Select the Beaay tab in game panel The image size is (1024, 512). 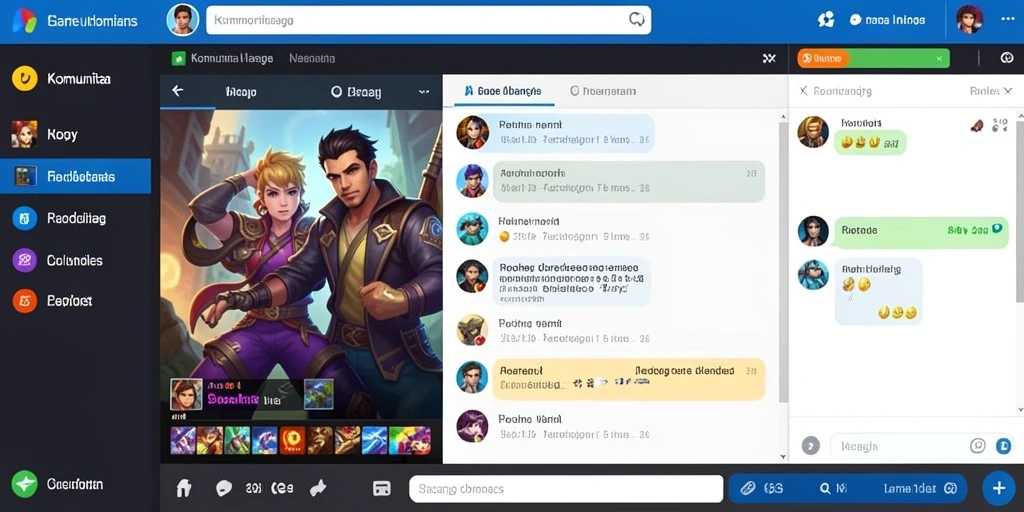click(x=356, y=92)
